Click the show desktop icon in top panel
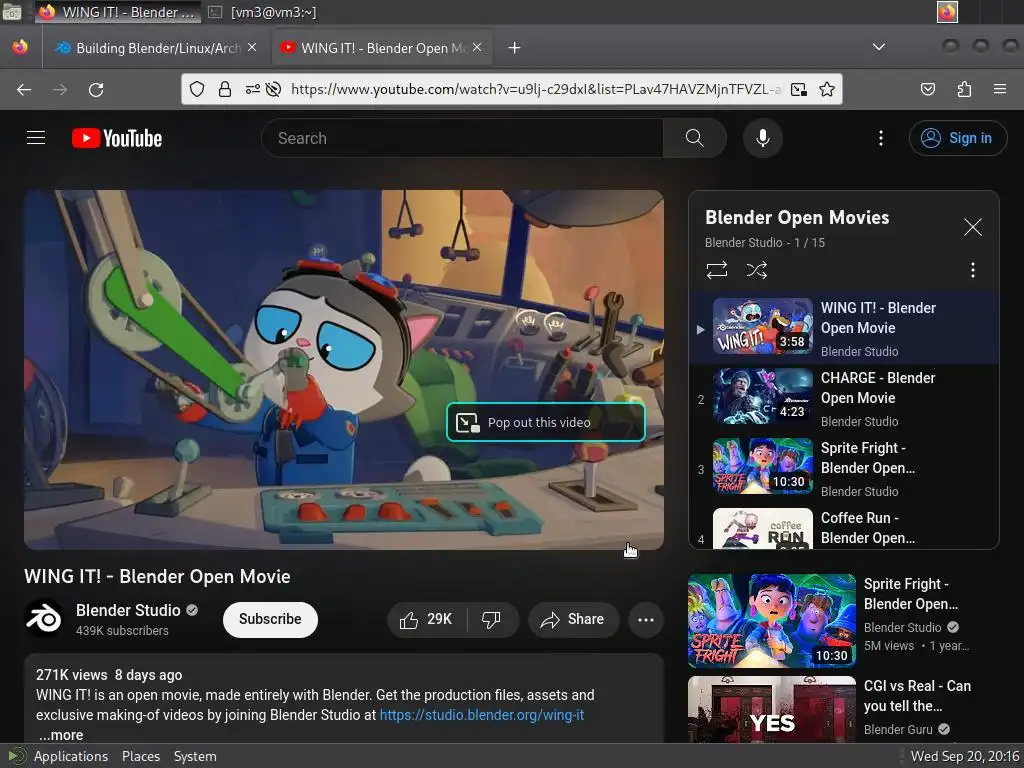Screen dimensions: 1024x768 tap(12, 11)
